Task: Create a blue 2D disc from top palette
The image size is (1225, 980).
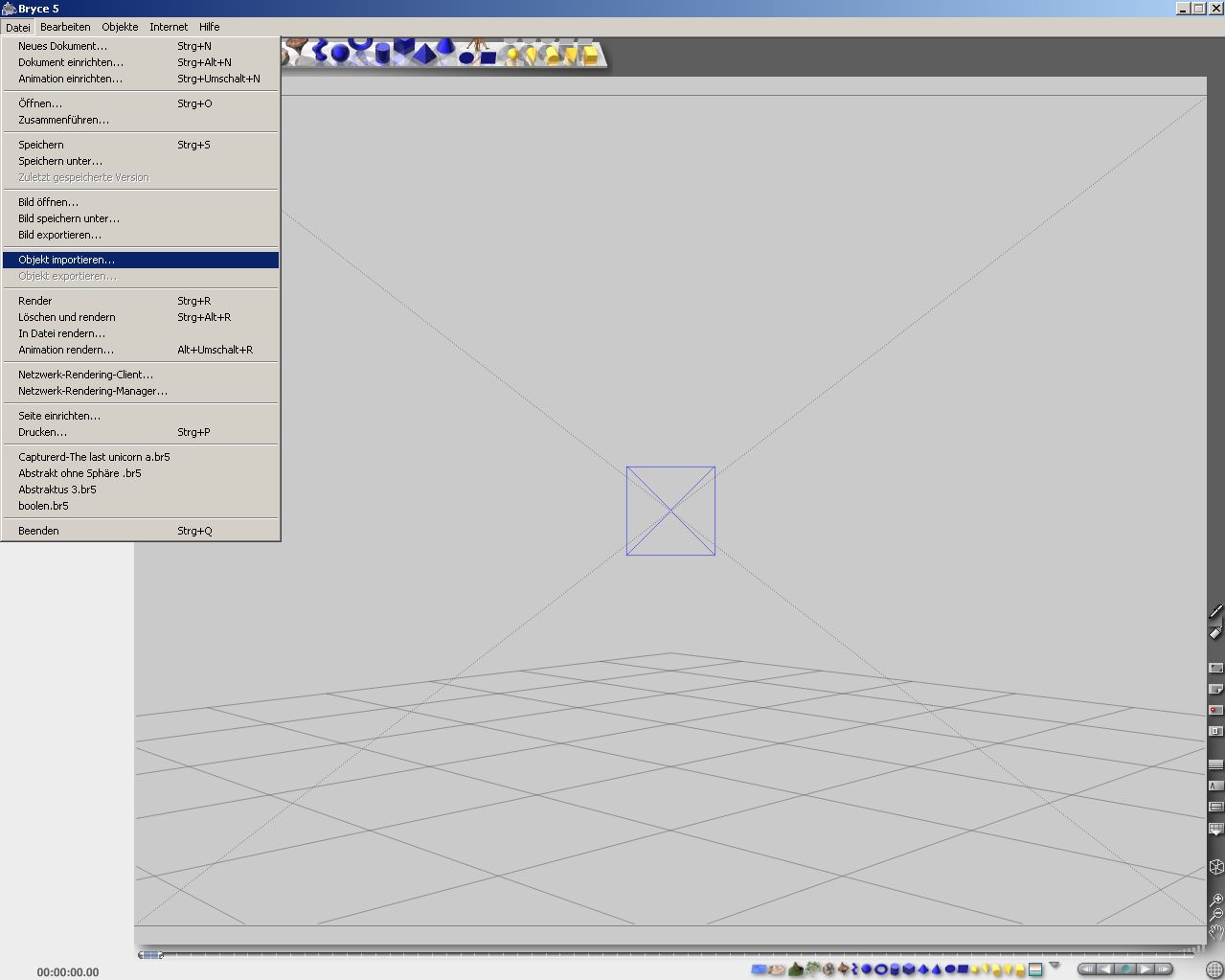Action: click(466, 57)
